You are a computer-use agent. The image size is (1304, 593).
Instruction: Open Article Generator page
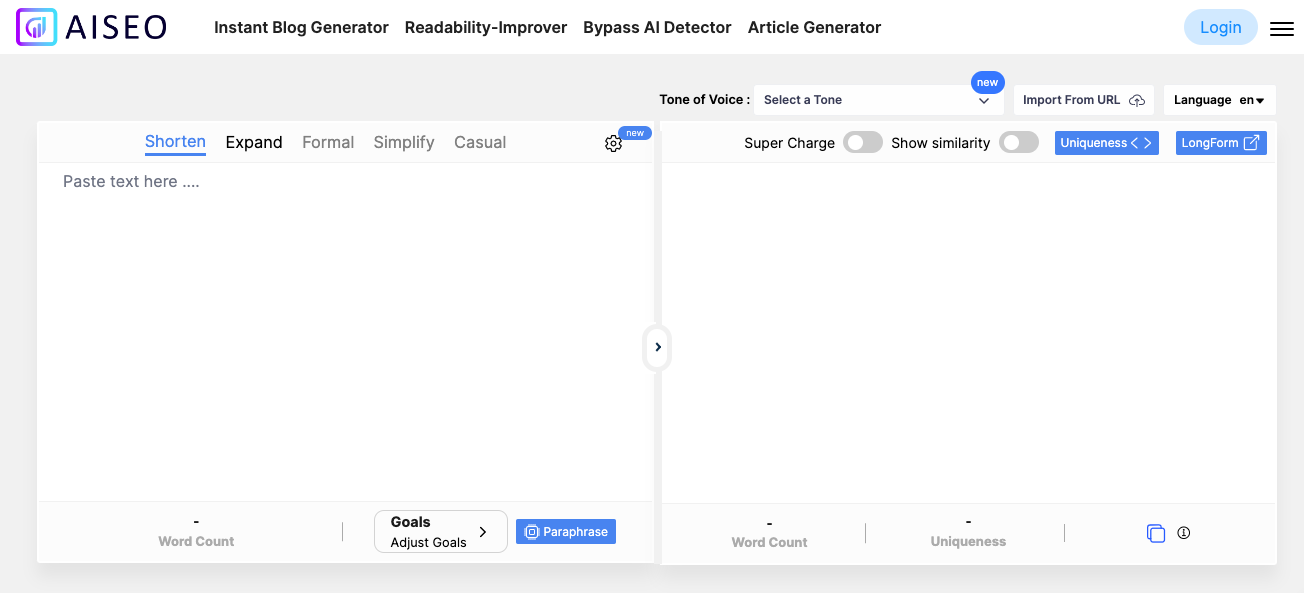click(x=814, y=28)
